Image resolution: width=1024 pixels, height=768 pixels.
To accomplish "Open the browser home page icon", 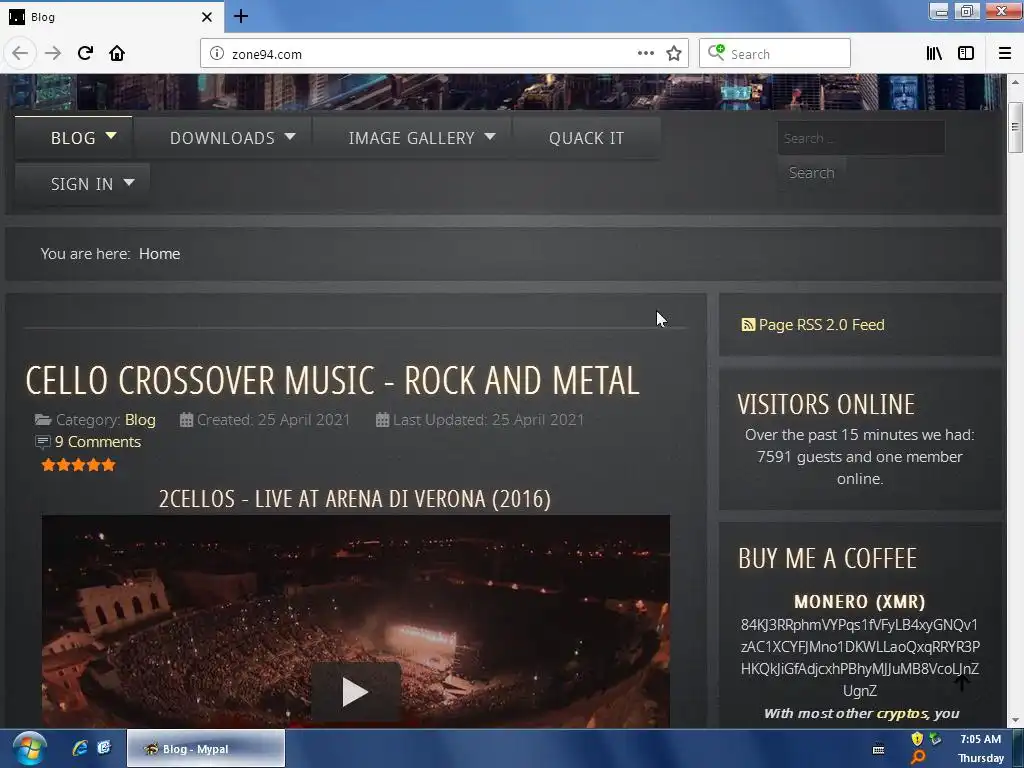I will pos(117,53).
